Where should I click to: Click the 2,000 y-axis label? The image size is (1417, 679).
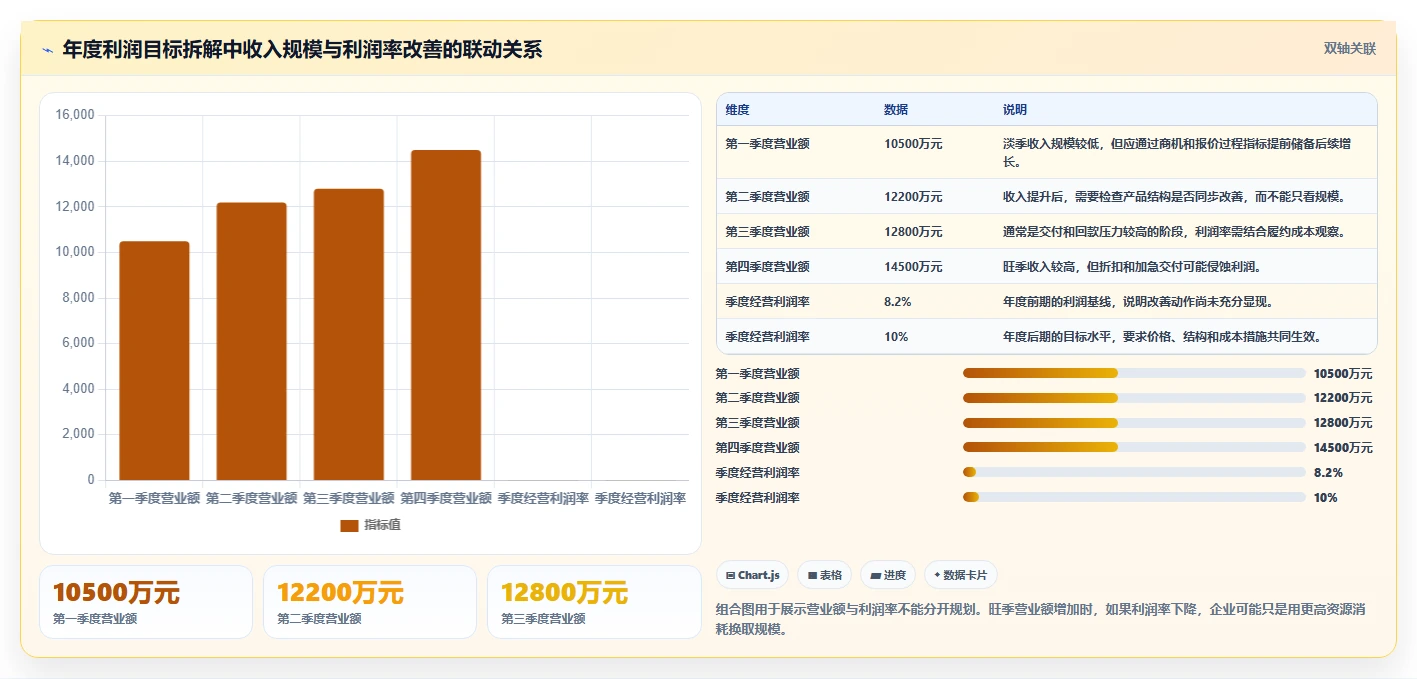(78, 434)
